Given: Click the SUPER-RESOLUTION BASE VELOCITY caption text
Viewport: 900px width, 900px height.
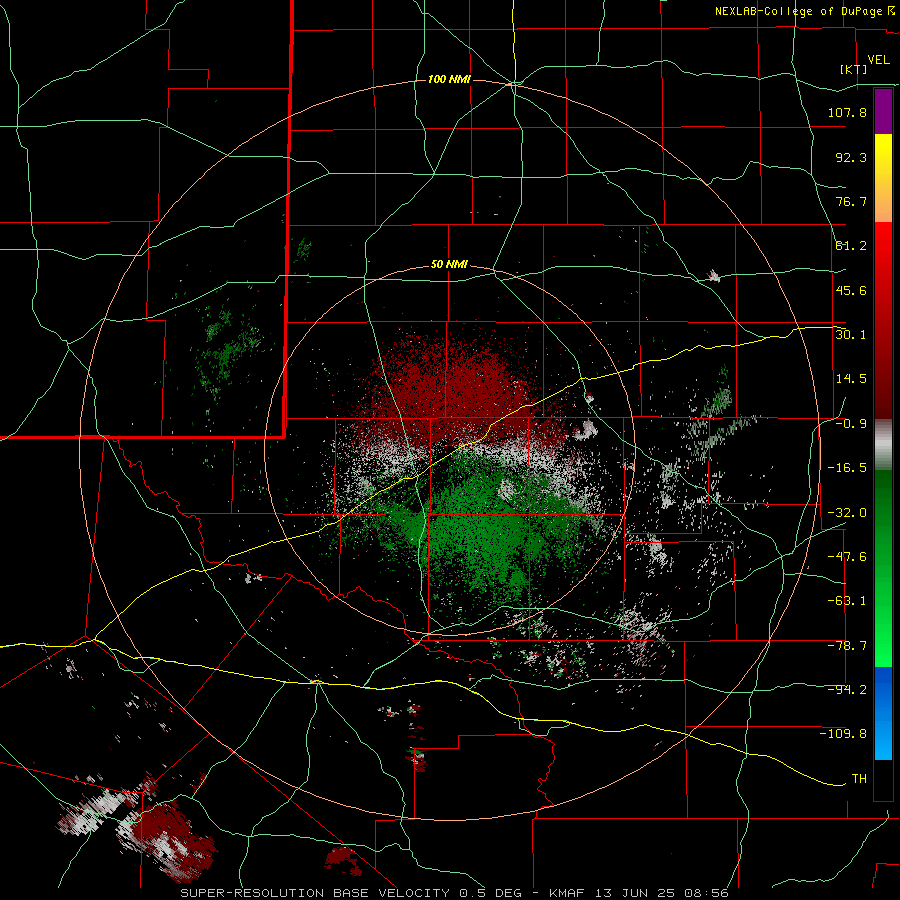Looking at the screenshot, I should [x=315, y=893].
